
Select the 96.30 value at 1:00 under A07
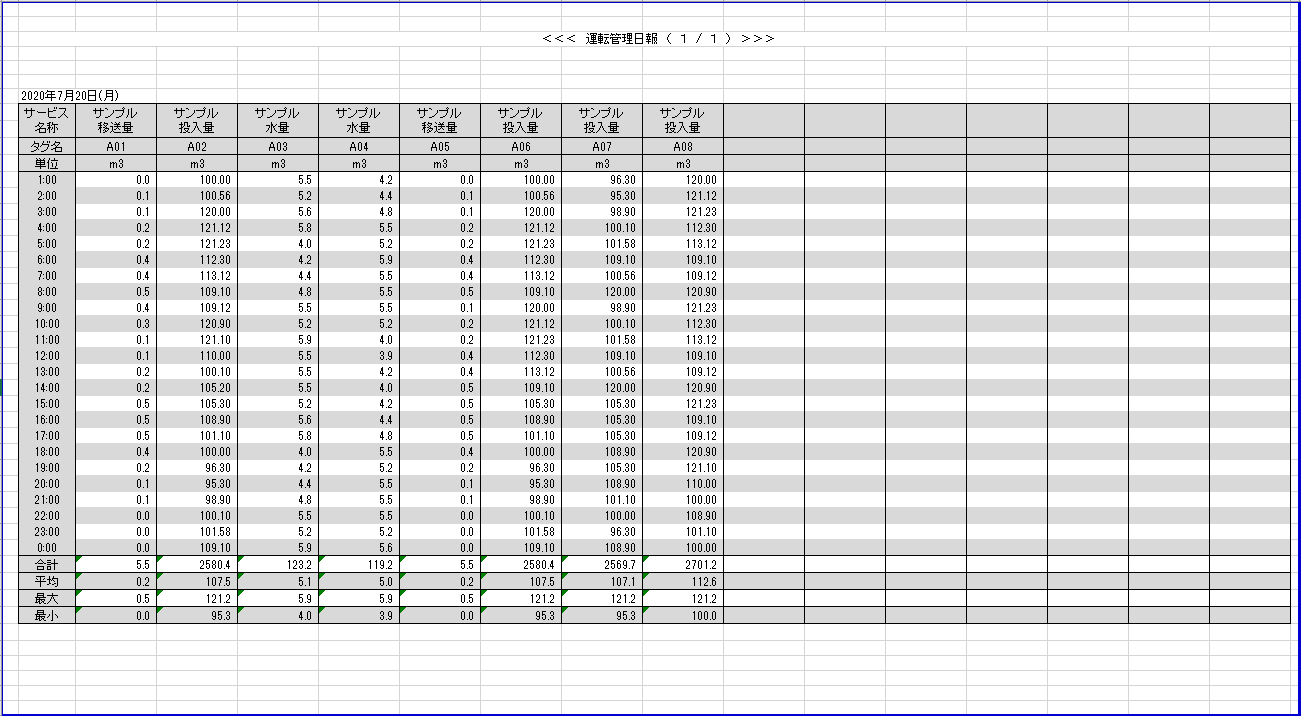point(602,180)
